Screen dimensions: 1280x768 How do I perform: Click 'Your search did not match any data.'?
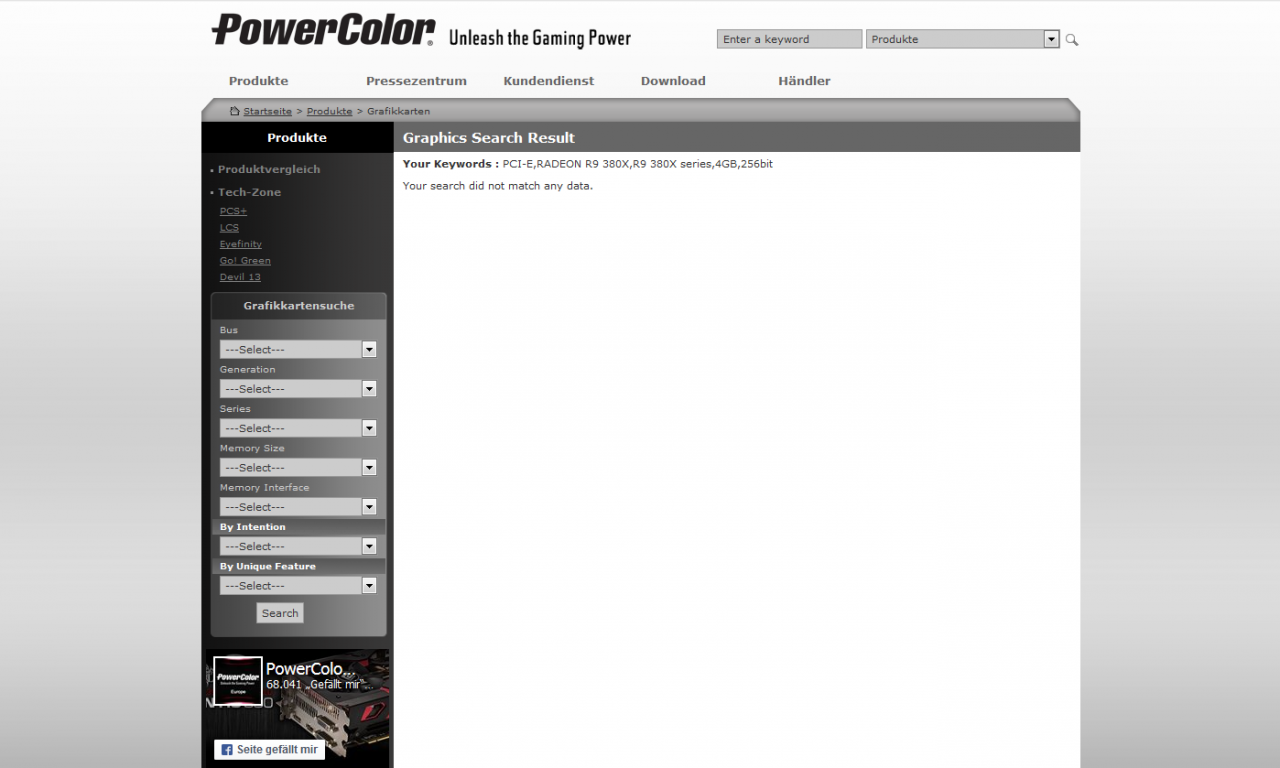498,186
